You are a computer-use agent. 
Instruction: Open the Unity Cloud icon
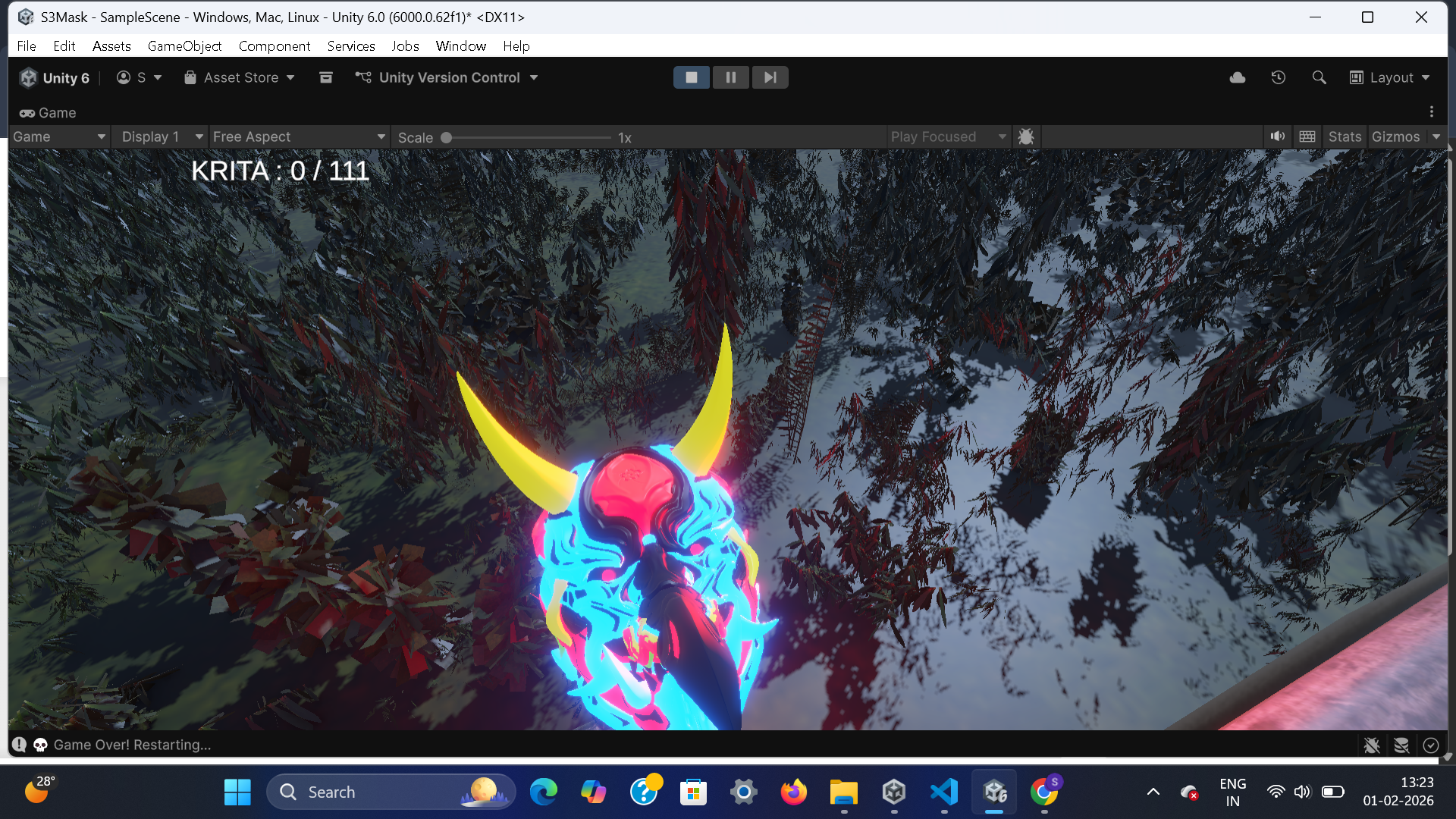[1238, 77]
